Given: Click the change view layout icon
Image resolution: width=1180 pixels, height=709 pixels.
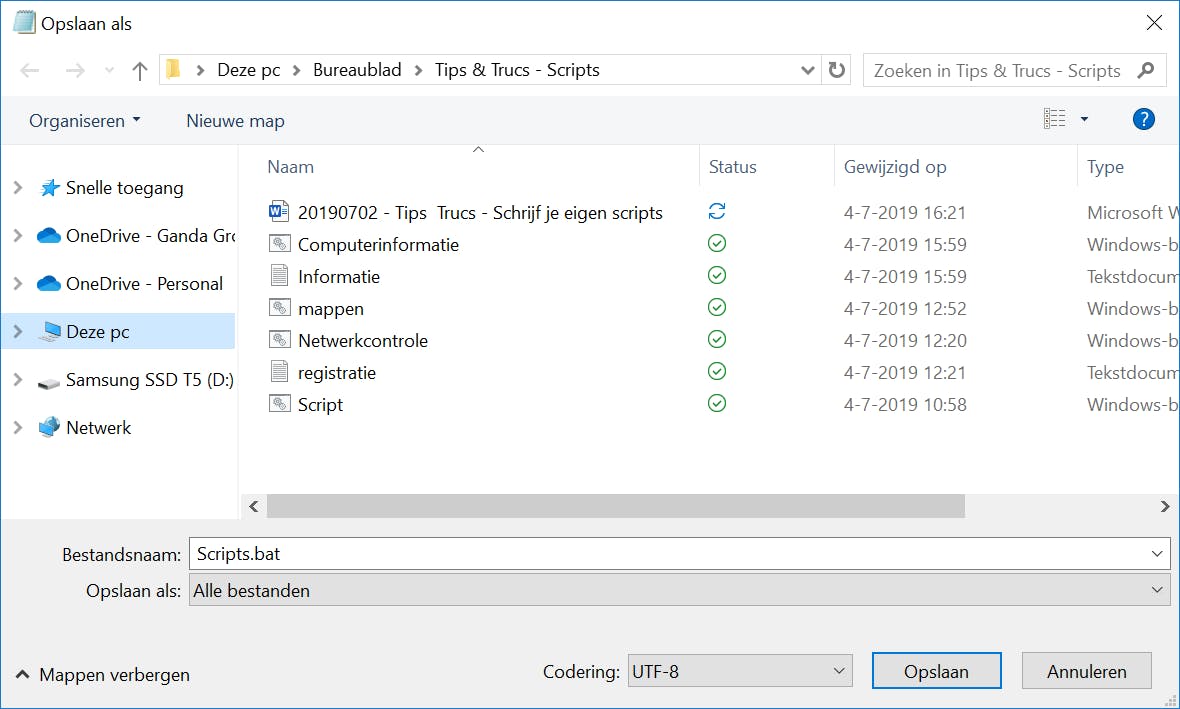Looking at the screenshot, I should point(1055,120).
